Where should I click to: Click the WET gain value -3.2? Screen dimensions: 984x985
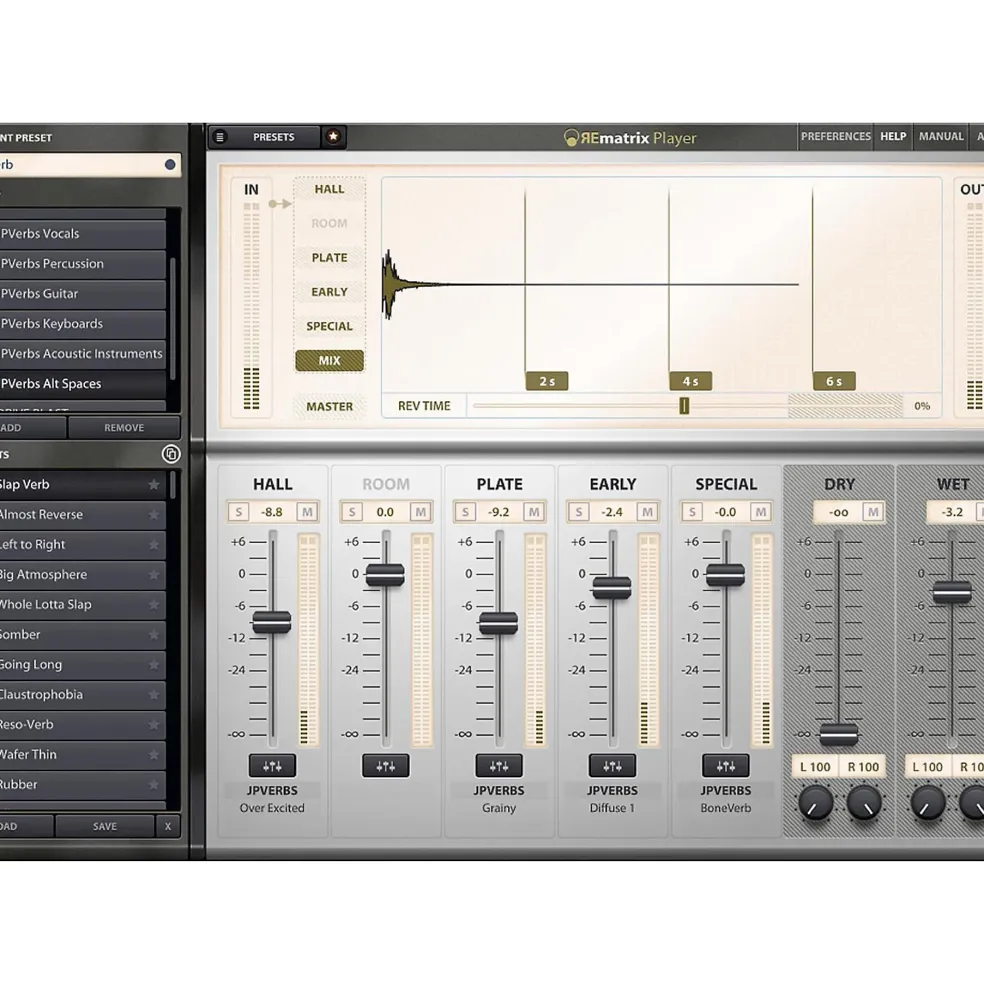(x=952, y=512)
